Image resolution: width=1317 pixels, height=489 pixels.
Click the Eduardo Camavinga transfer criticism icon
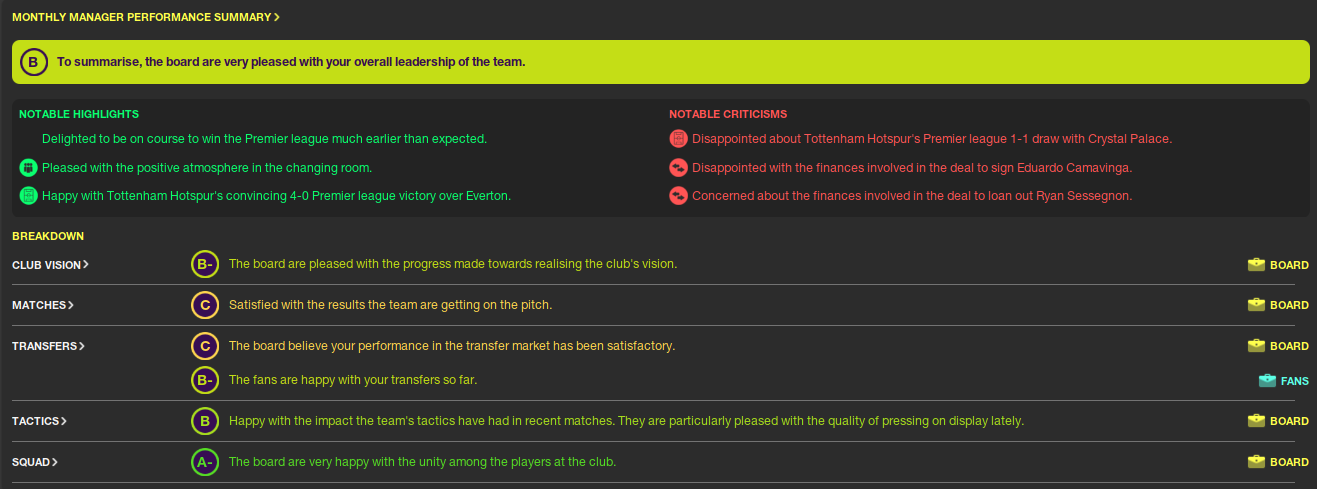click(x=678, y=168)
